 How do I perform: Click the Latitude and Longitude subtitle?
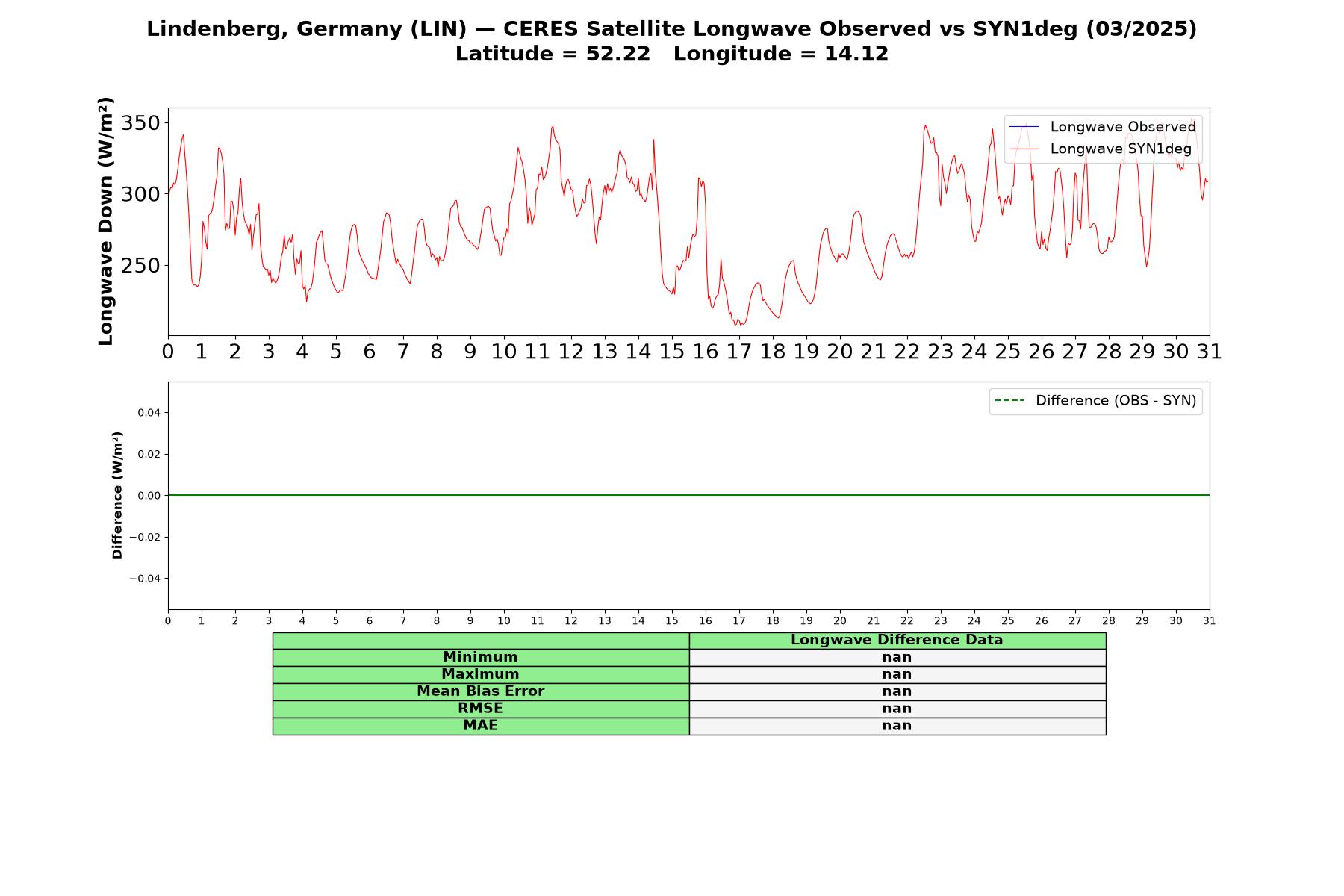pyautogui.click(x=672, y=54)
